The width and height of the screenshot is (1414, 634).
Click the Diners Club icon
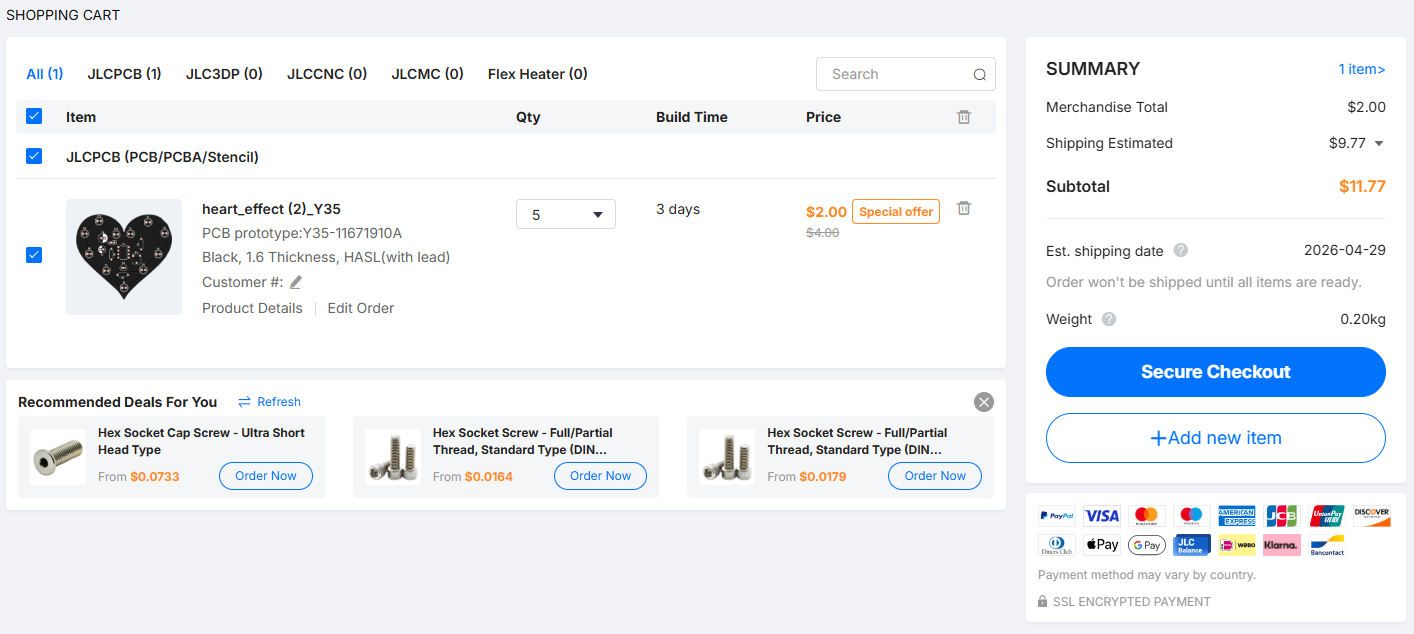click(1057, 545)
